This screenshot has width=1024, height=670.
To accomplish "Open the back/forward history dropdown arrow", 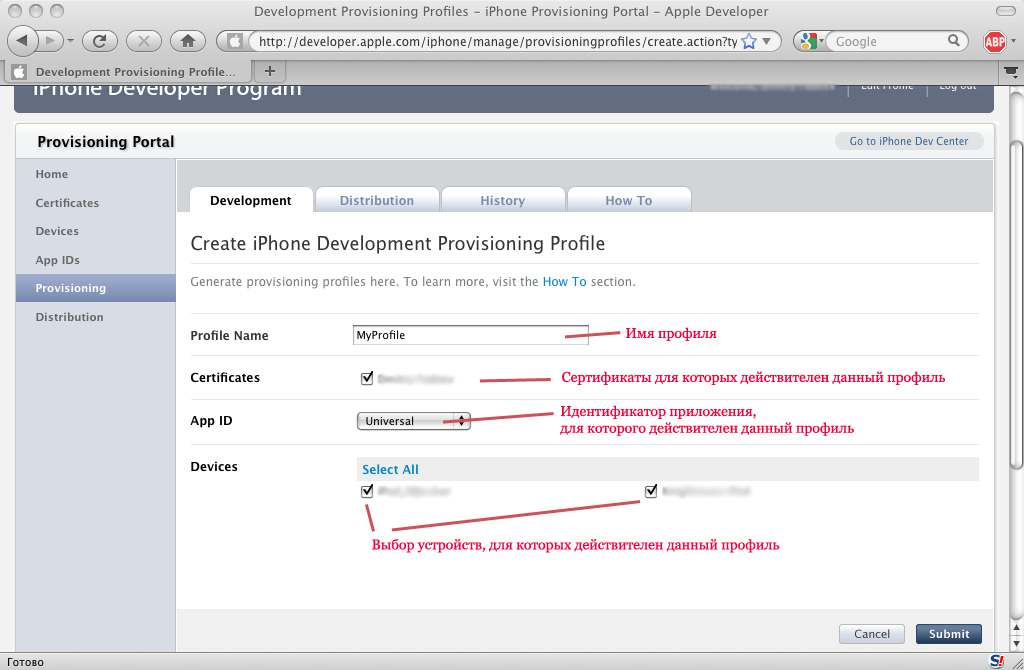I will [71, 41].
